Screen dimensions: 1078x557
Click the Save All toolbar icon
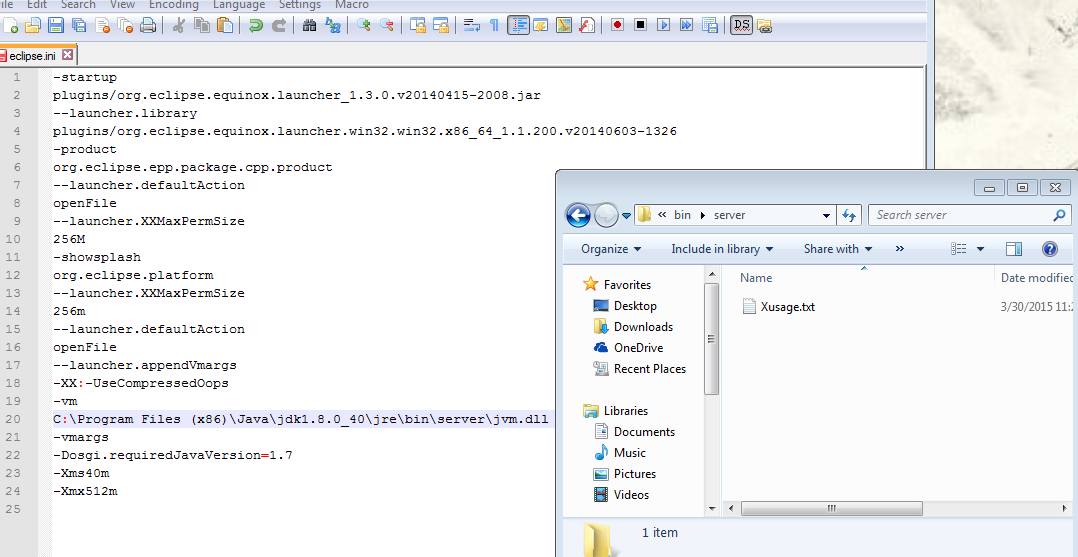(x=79, y=25)
